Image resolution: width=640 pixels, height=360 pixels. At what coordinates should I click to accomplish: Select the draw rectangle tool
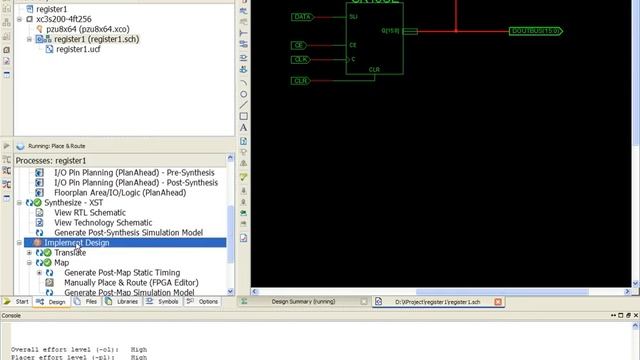point(244,116)
